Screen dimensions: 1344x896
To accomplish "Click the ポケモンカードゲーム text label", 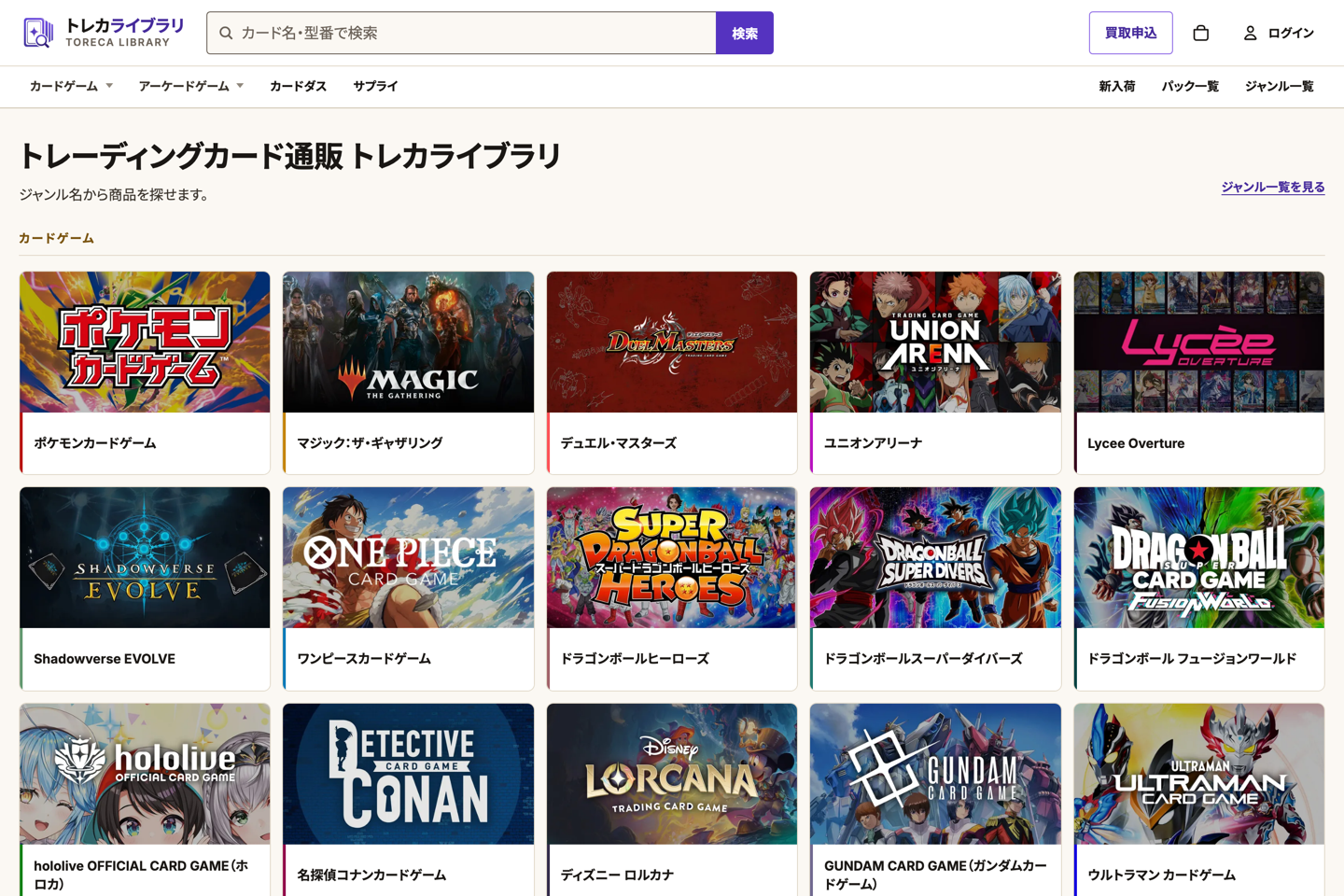I will pyautogui.click(x=95, y=443).
